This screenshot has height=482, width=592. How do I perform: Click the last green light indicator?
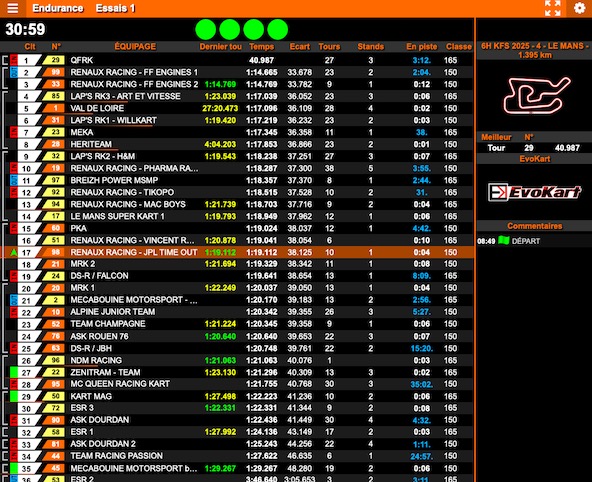click(278, 29)
